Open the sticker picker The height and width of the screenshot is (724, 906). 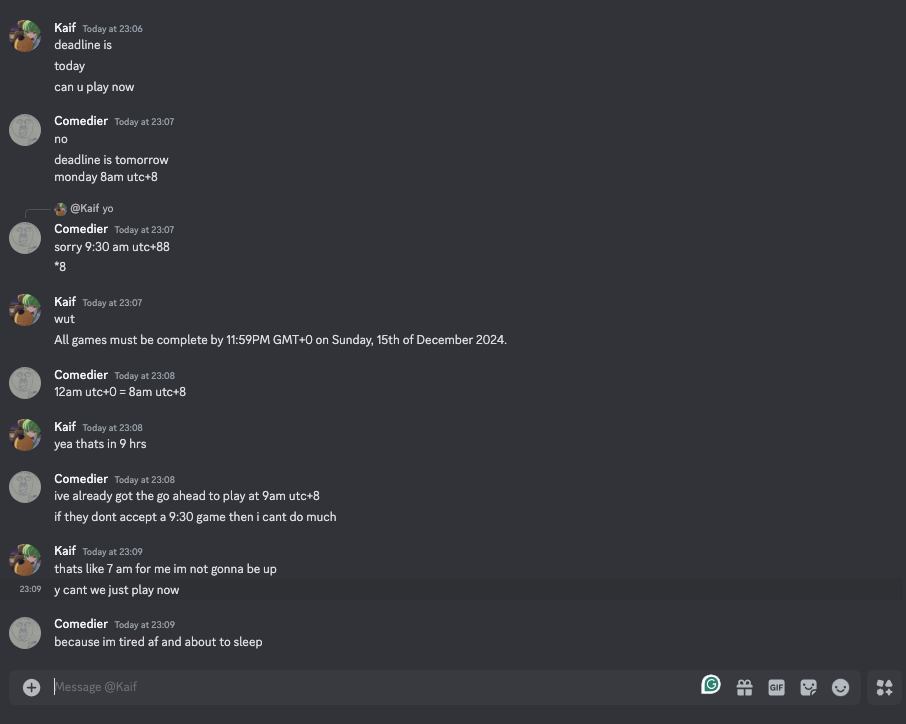(808, 687)
